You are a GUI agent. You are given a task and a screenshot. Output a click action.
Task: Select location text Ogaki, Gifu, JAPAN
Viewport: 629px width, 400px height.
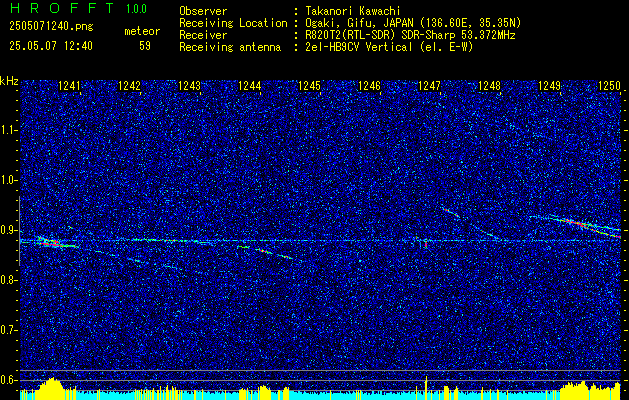coord(362,23)
